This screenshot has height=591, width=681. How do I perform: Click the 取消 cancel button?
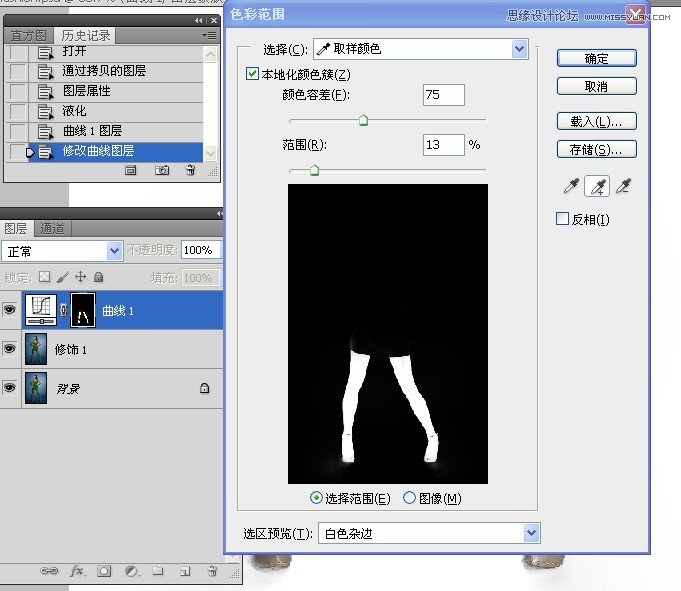click(x=597, y=86)
